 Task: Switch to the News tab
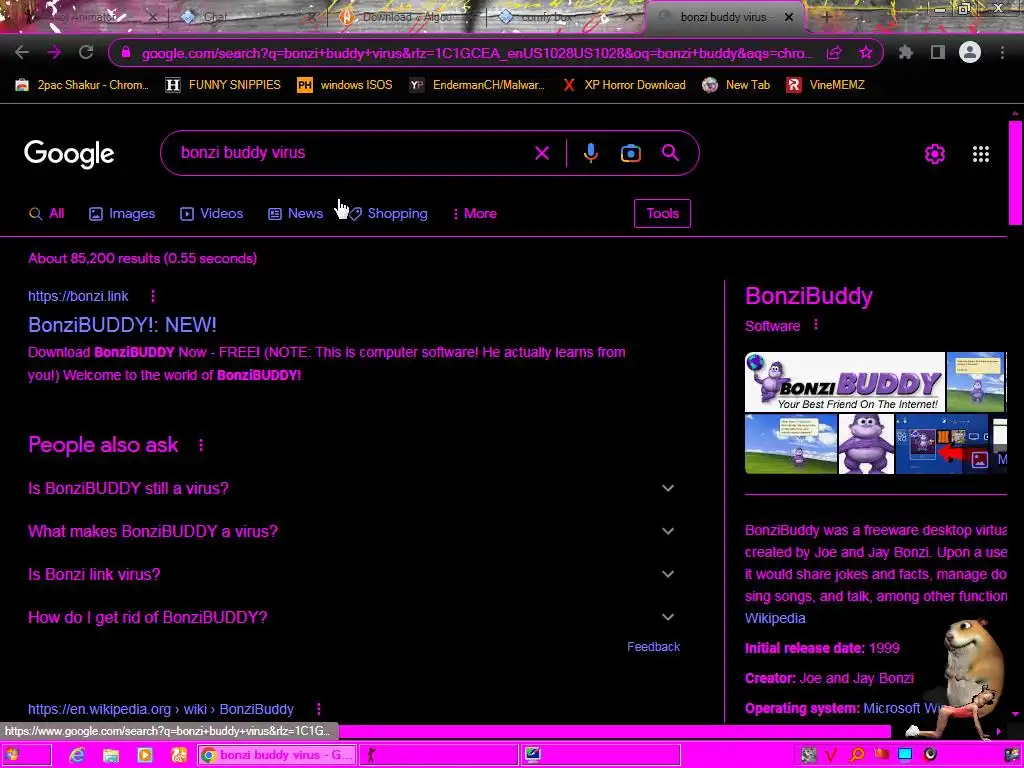295,214
